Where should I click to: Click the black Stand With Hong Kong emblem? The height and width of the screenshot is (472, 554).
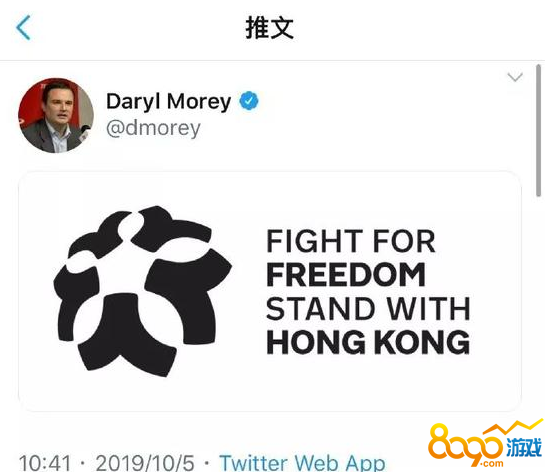click(142, 291)
